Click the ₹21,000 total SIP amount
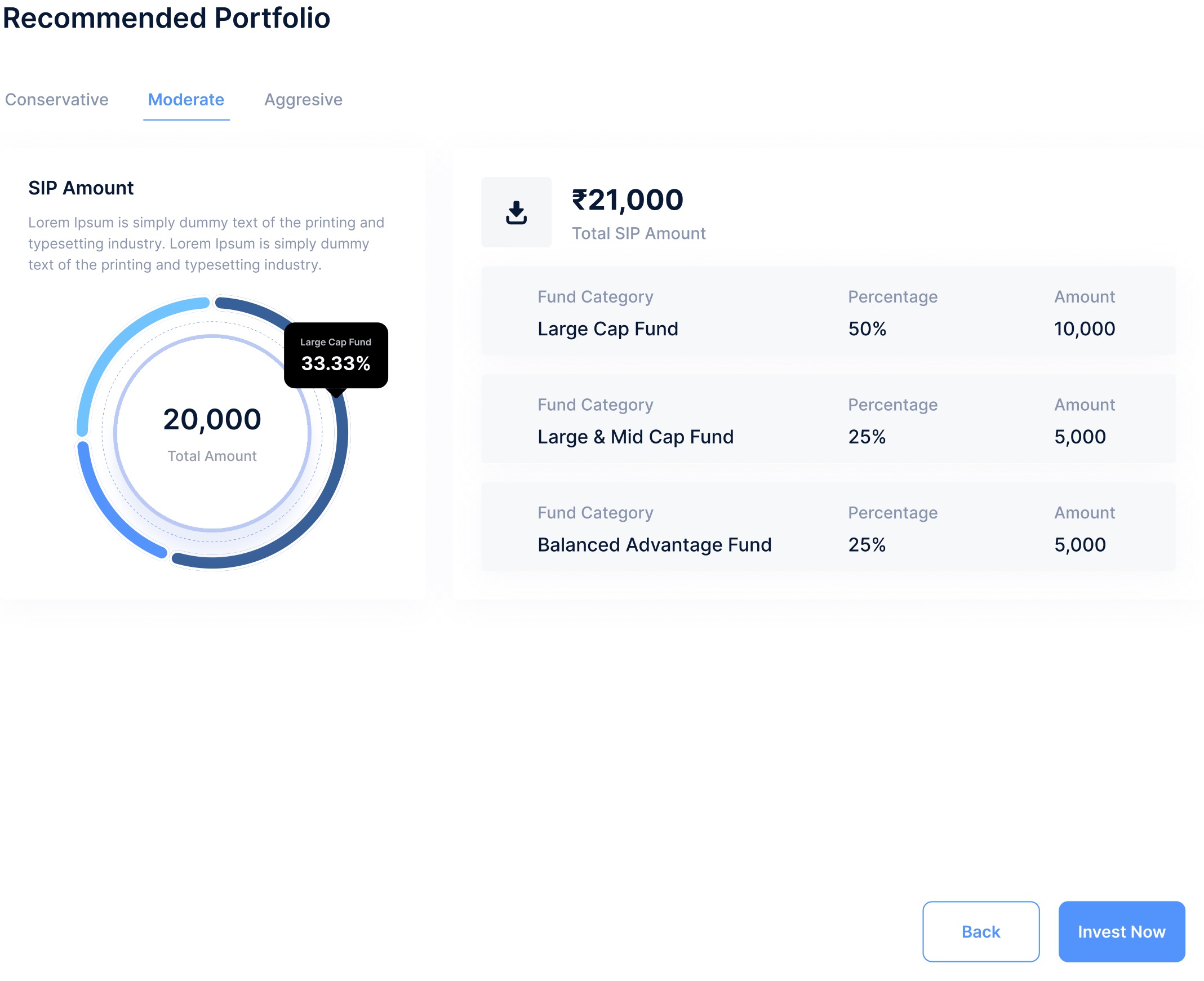The image size is (1204, 981). [627, 200]
